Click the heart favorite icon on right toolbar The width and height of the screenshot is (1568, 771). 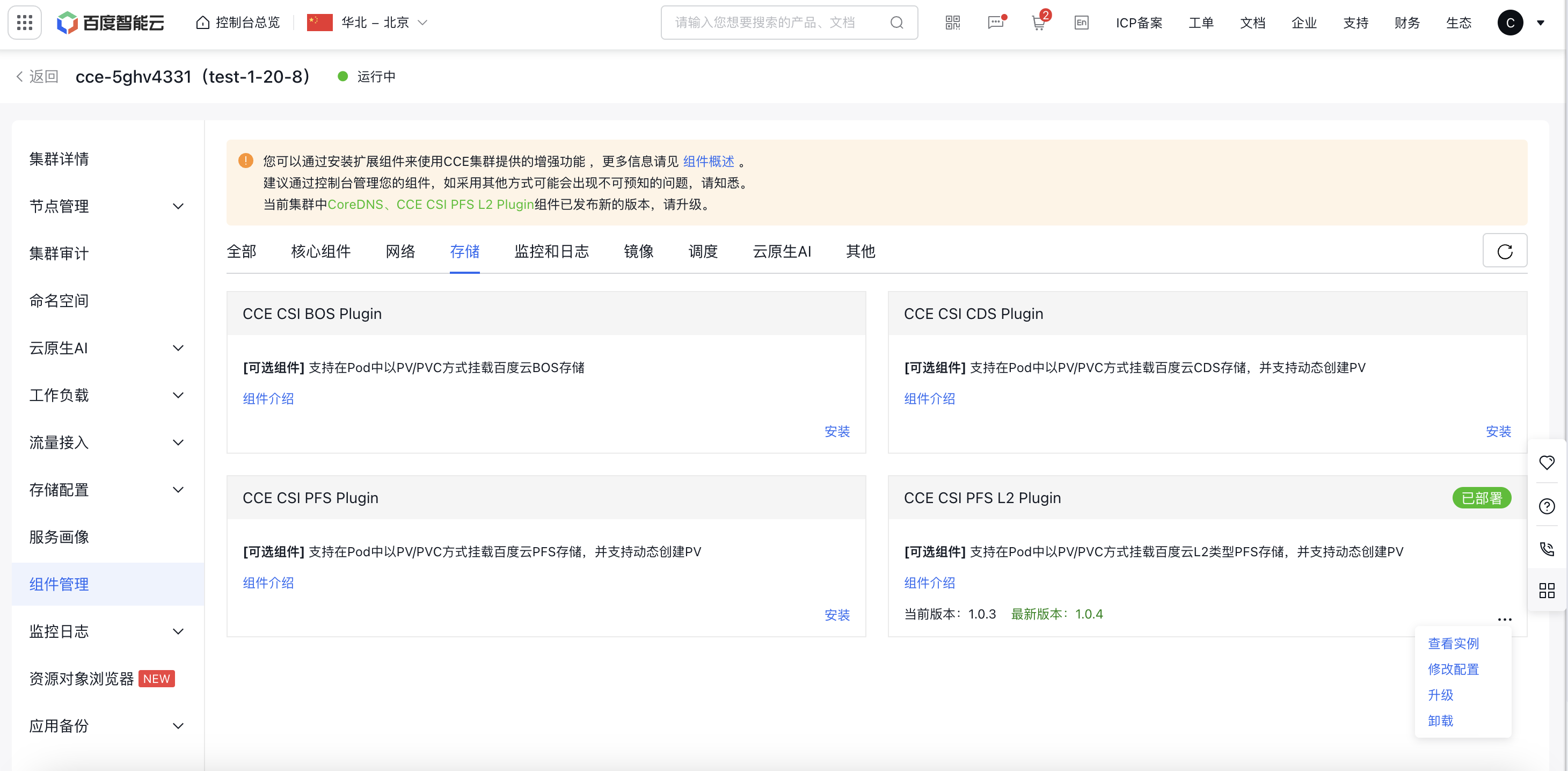pyautogui.click(x=1547, y=463)
